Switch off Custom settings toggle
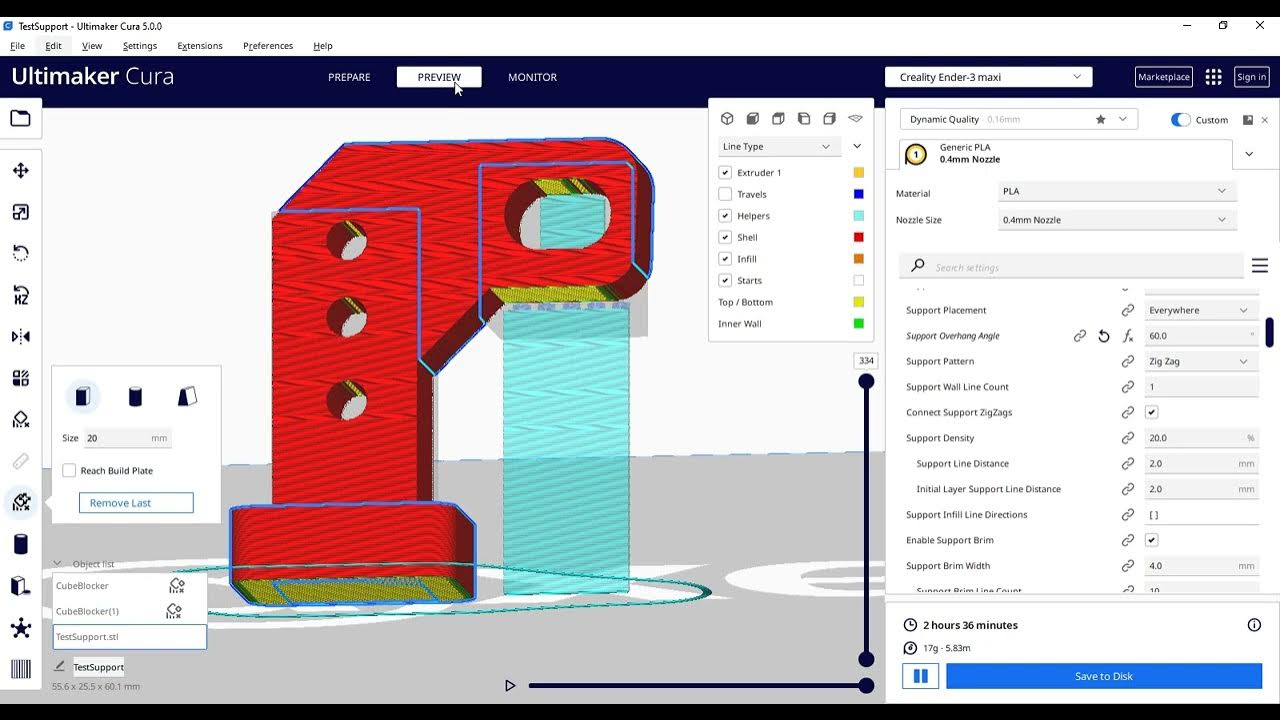The image size is (1280, 720). 1181,119
